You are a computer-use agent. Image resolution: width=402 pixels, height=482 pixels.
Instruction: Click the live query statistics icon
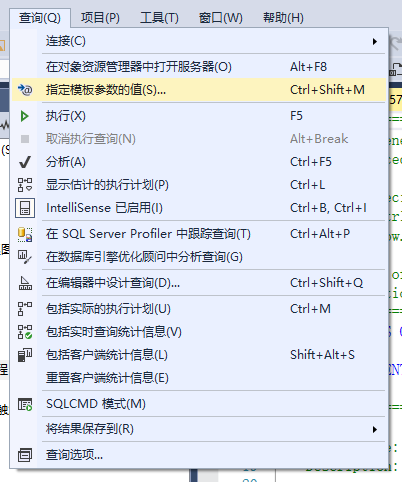25,332
